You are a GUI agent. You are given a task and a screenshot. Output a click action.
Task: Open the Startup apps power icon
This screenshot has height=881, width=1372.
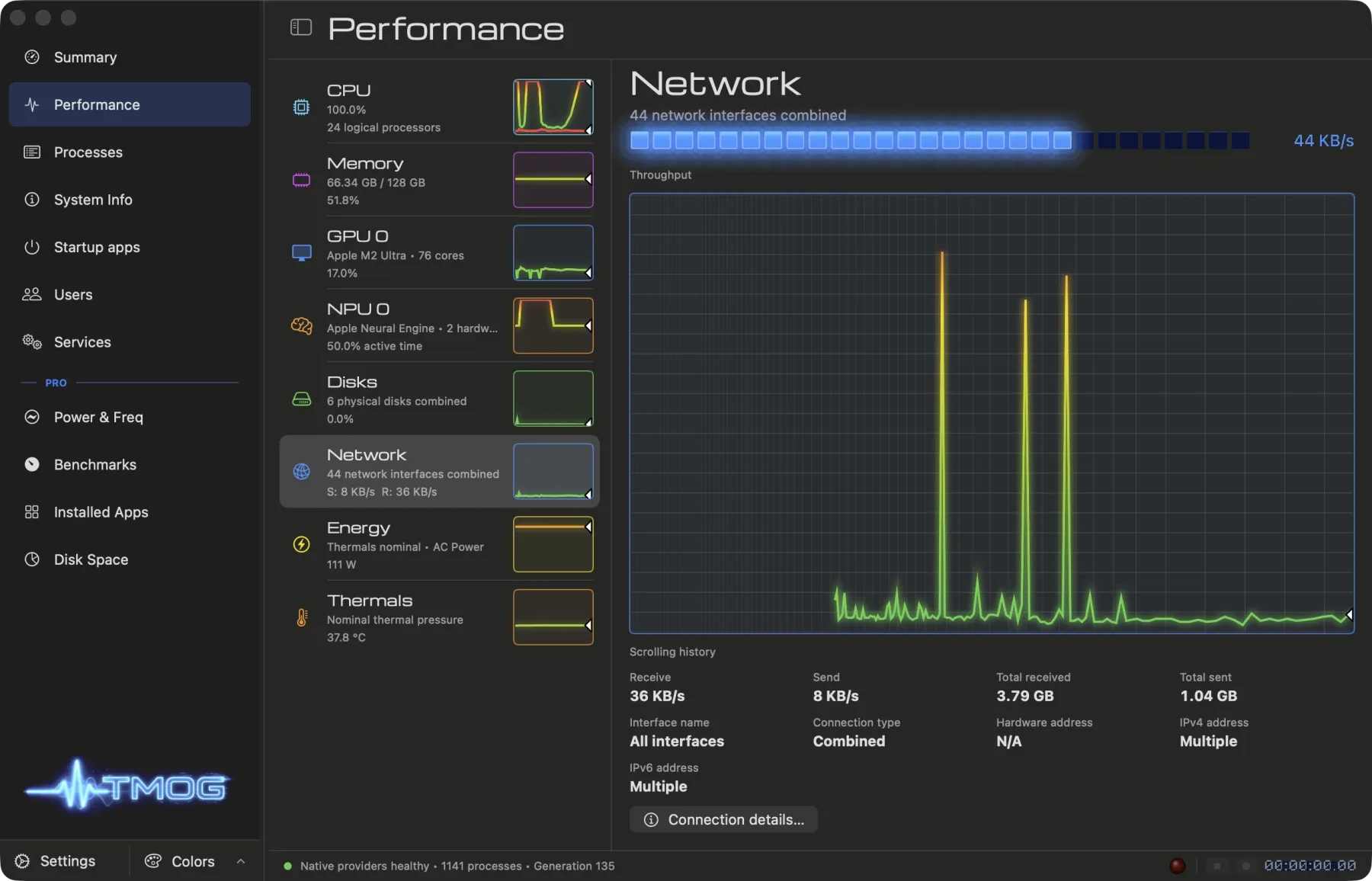31,247
